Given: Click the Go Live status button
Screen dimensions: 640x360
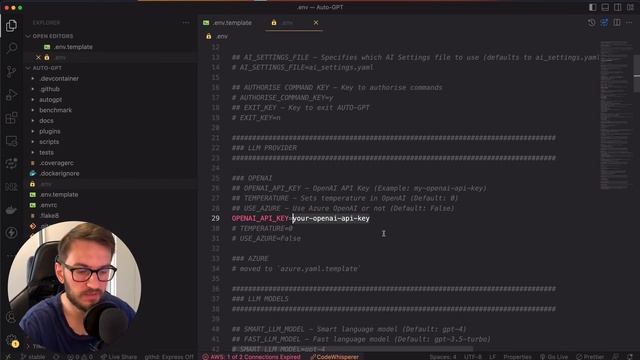Looking at the screenshot, I should pos(554,357).
